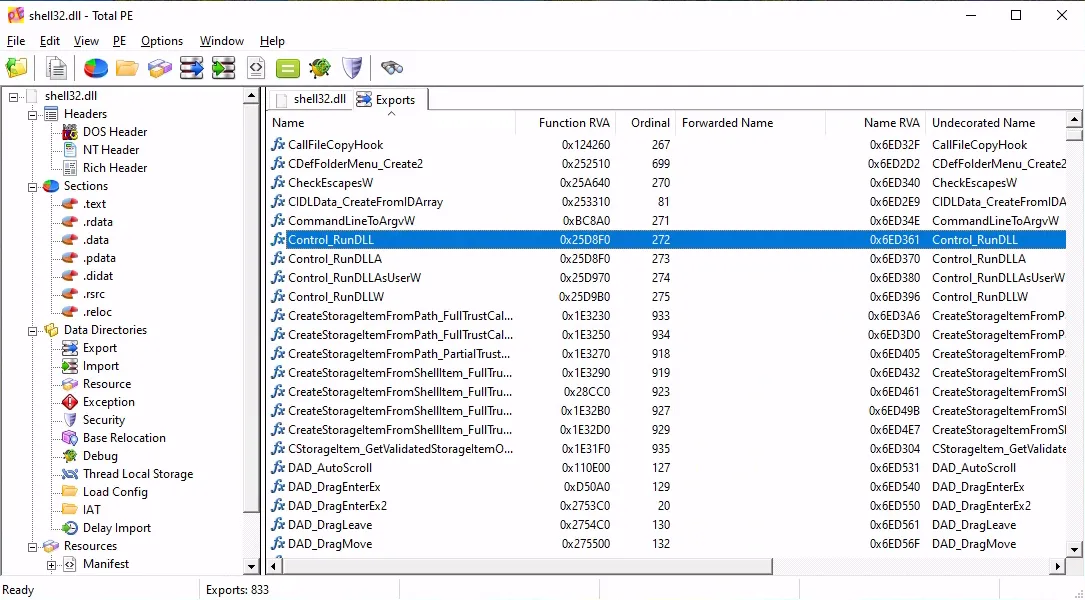
Task: Click the debug bug toolbar icon
Action: pyautogui.click(x=320, y=68)
